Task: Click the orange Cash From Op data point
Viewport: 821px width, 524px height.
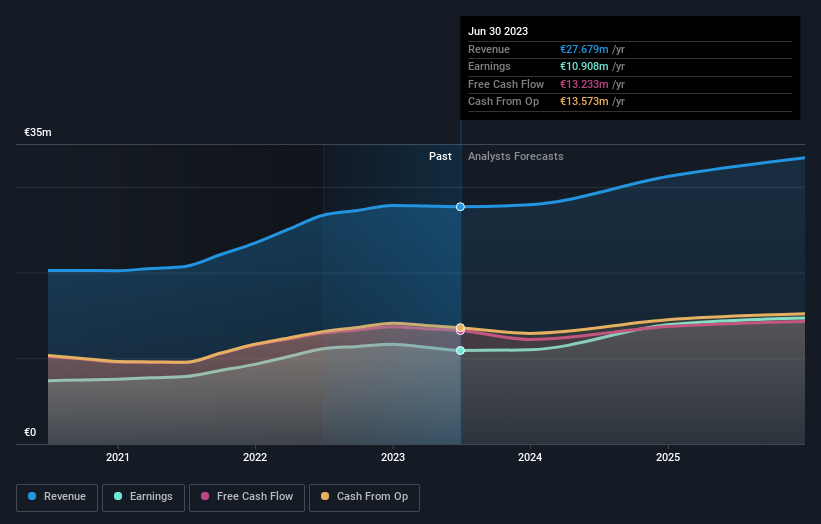Action: pos(460,328)
